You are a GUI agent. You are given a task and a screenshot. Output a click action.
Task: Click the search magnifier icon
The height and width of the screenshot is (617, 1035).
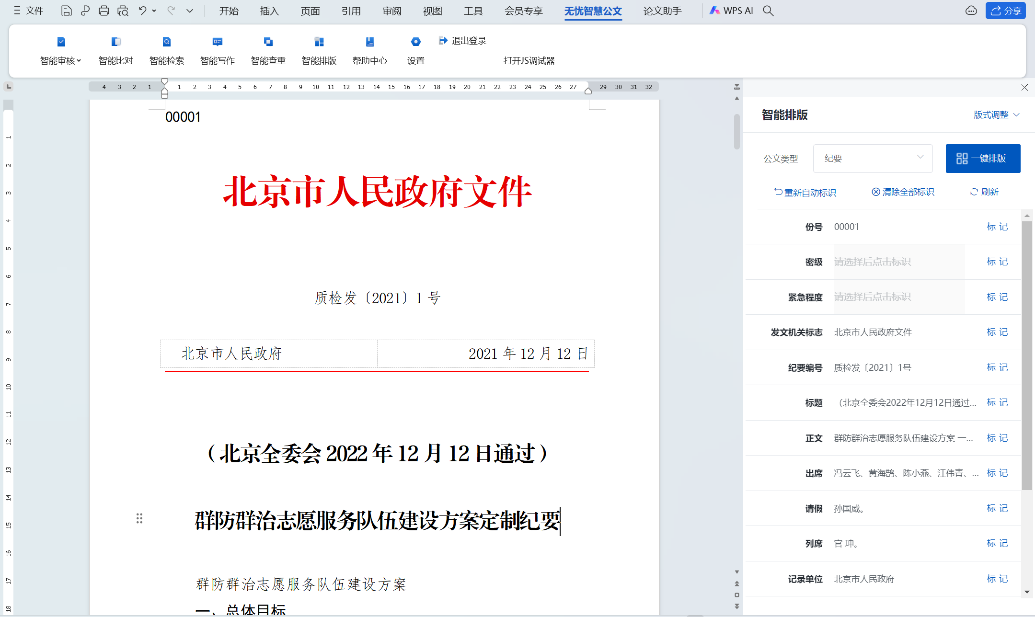[x=768, y=11]
